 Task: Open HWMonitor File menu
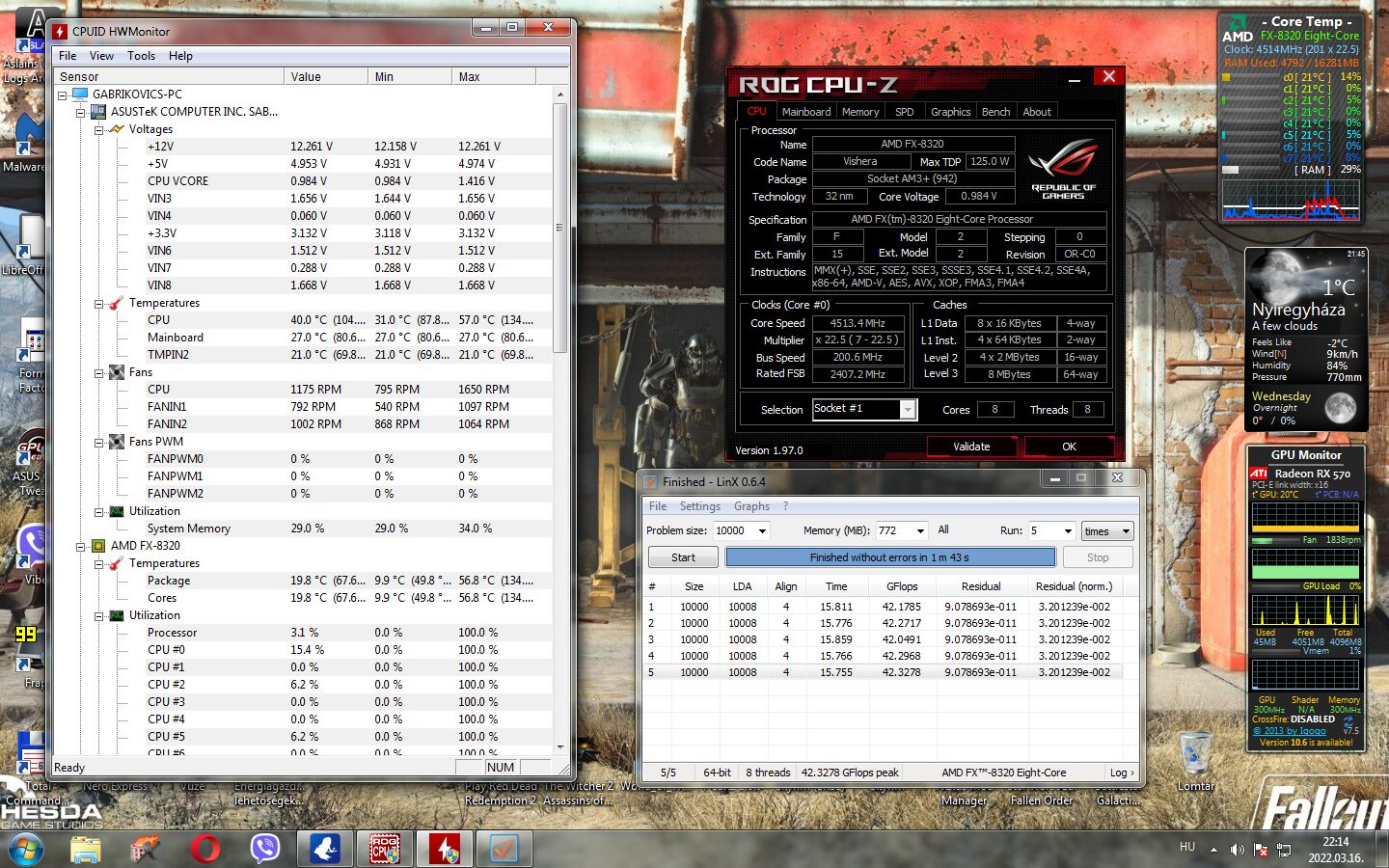pyautogui.click(x=68, y=56)
